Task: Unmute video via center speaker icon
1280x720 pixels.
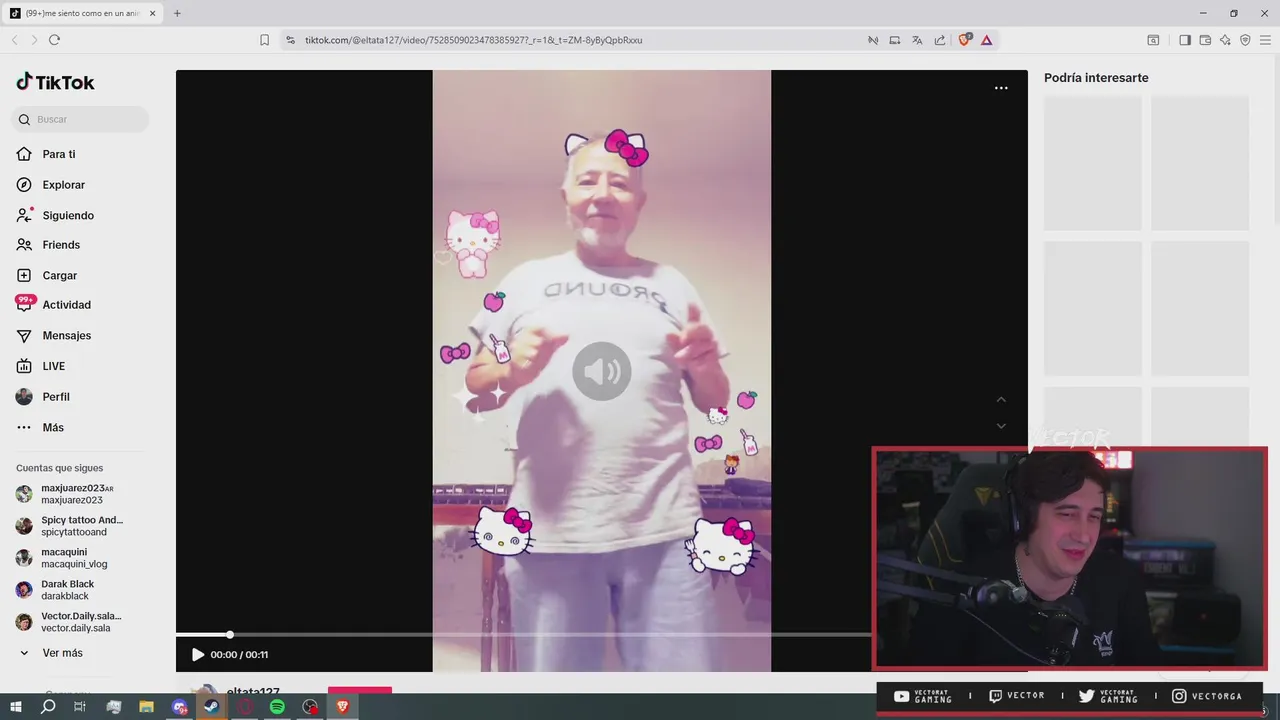Action: pyautogui.click(x=602, y=371)
